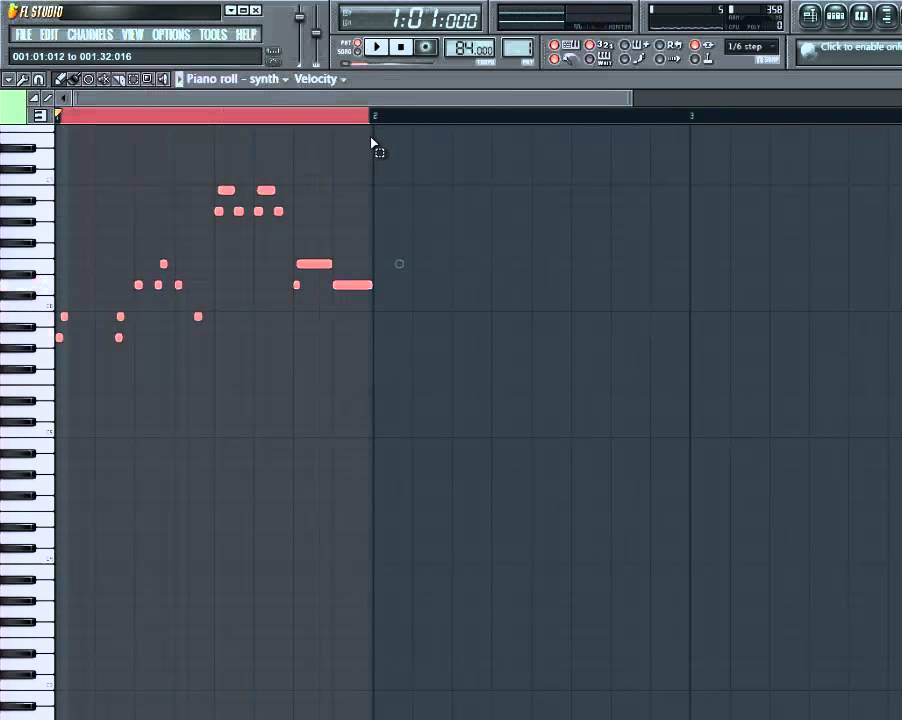Click the Record button

426,47
